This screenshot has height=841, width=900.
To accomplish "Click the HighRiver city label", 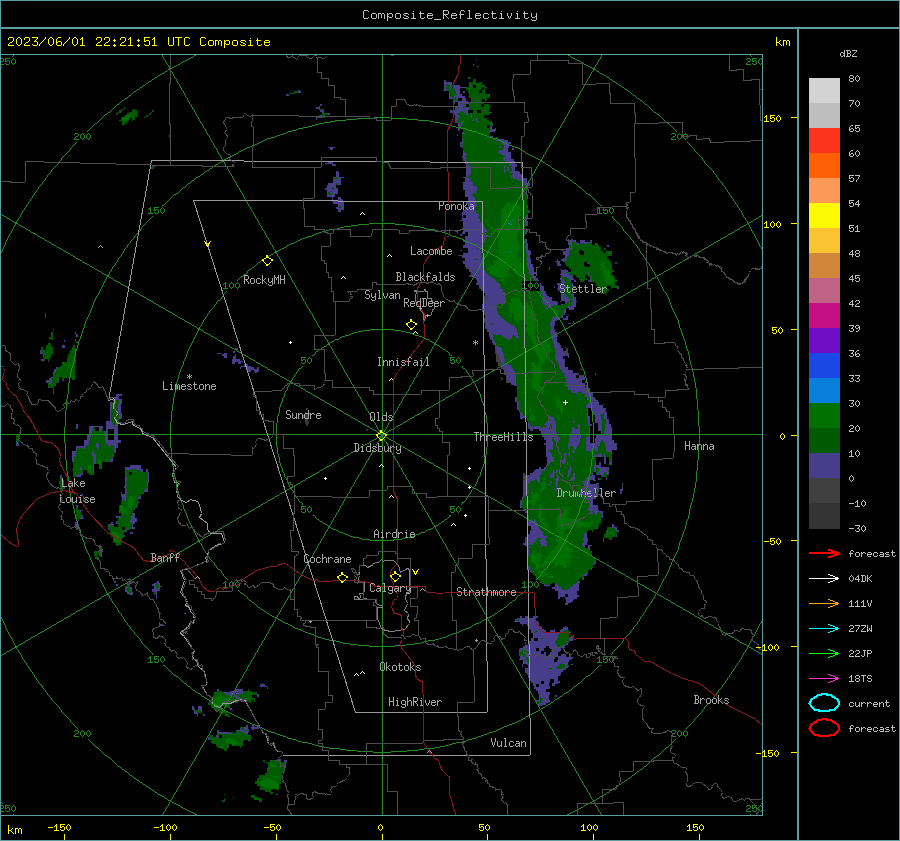I will coord(415,702).
